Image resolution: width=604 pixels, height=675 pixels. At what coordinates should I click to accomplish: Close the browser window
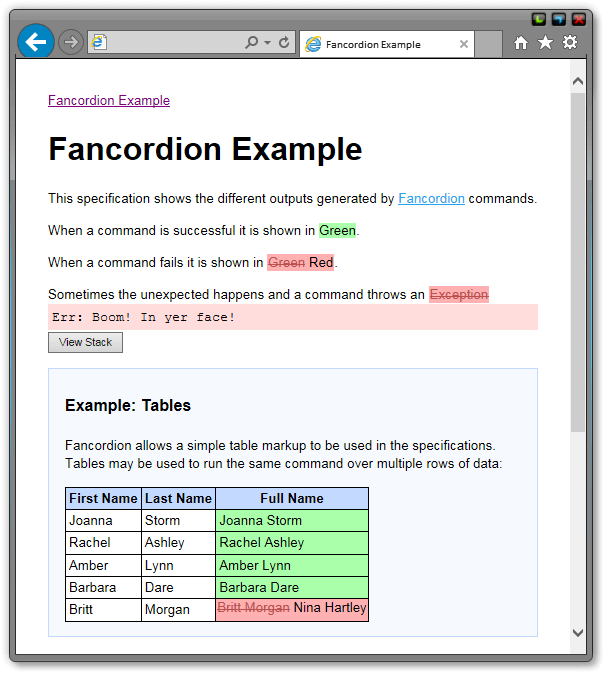click(579, 19)
